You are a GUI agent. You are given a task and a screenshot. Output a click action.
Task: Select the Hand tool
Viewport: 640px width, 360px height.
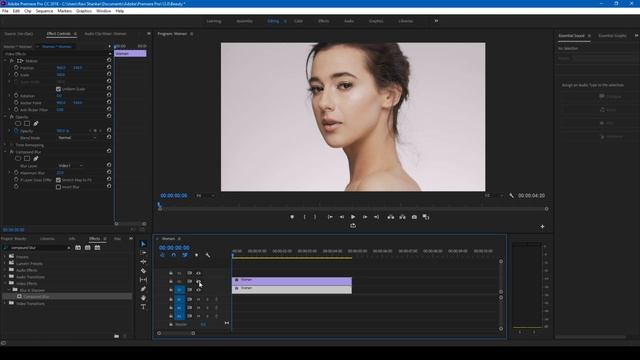[x=143, y=298]
